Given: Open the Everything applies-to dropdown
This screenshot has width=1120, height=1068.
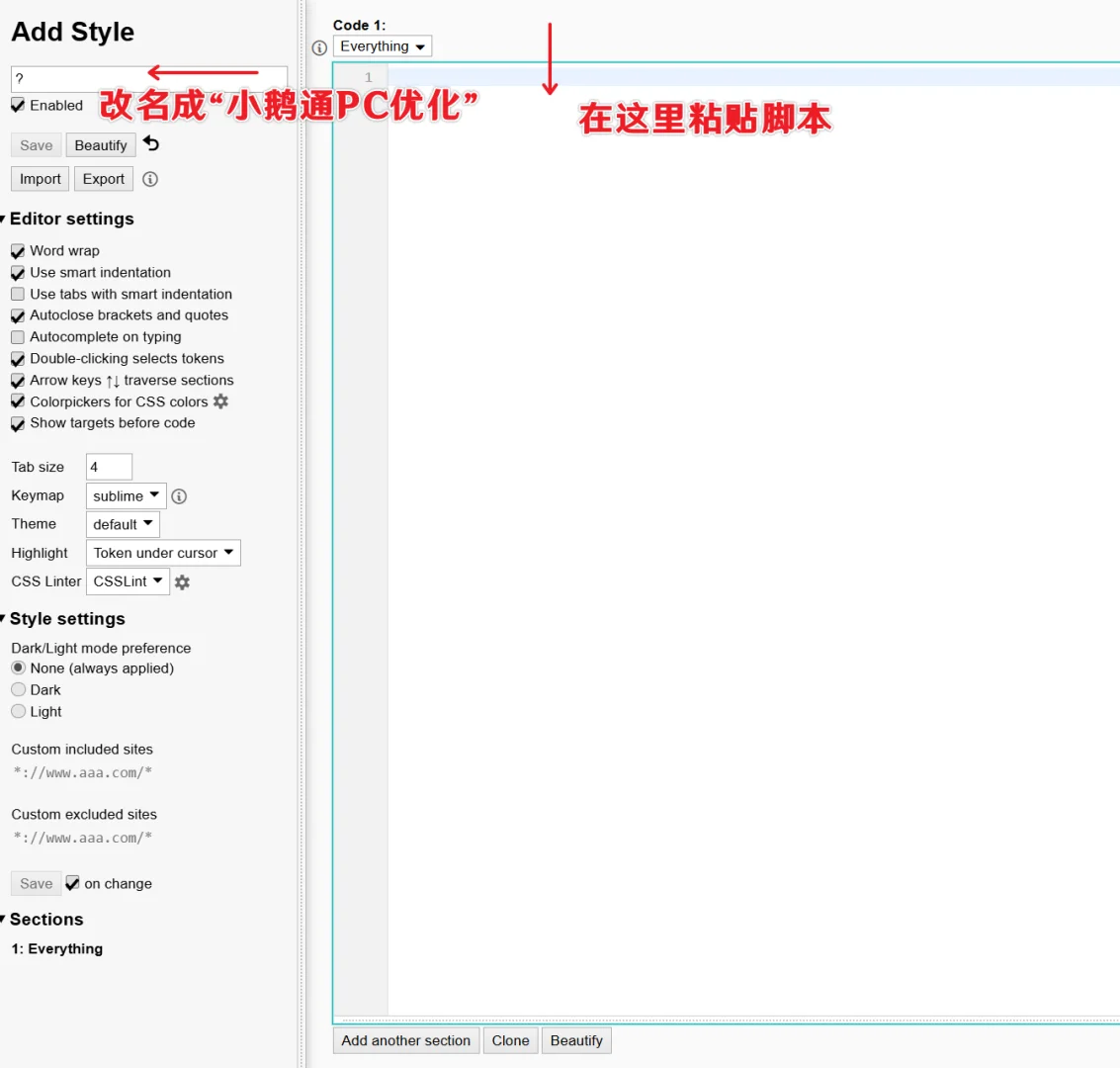Looking at the screenshot, I should click(x=383, y=45).
